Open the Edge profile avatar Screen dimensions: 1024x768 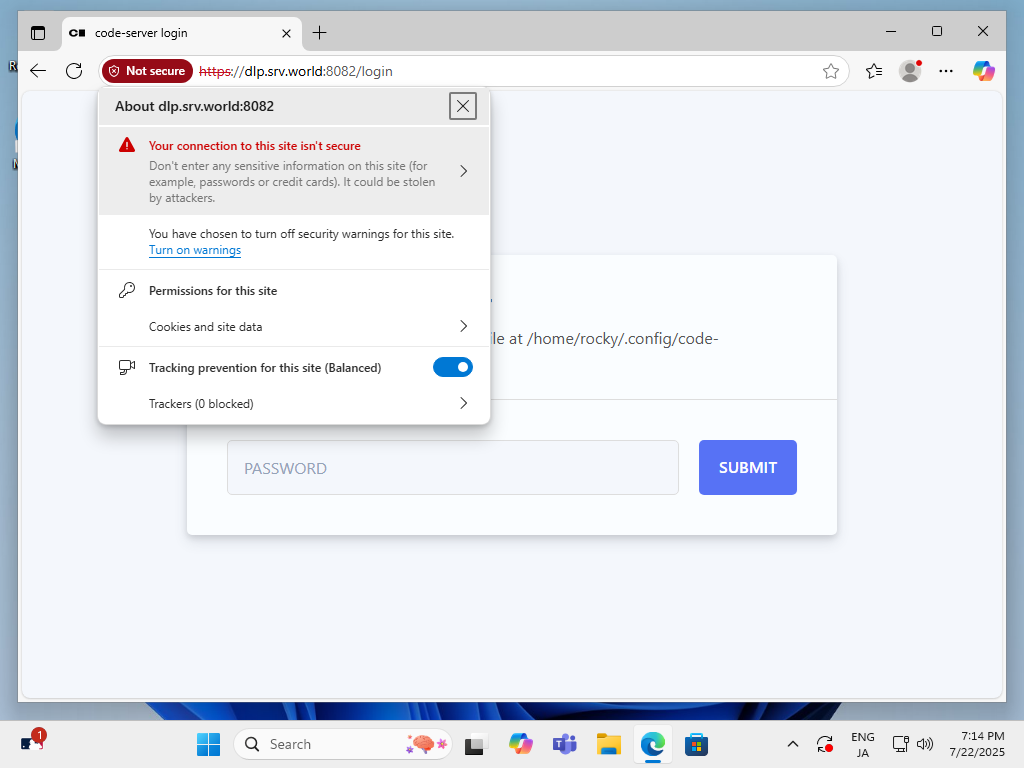(910, 71)
